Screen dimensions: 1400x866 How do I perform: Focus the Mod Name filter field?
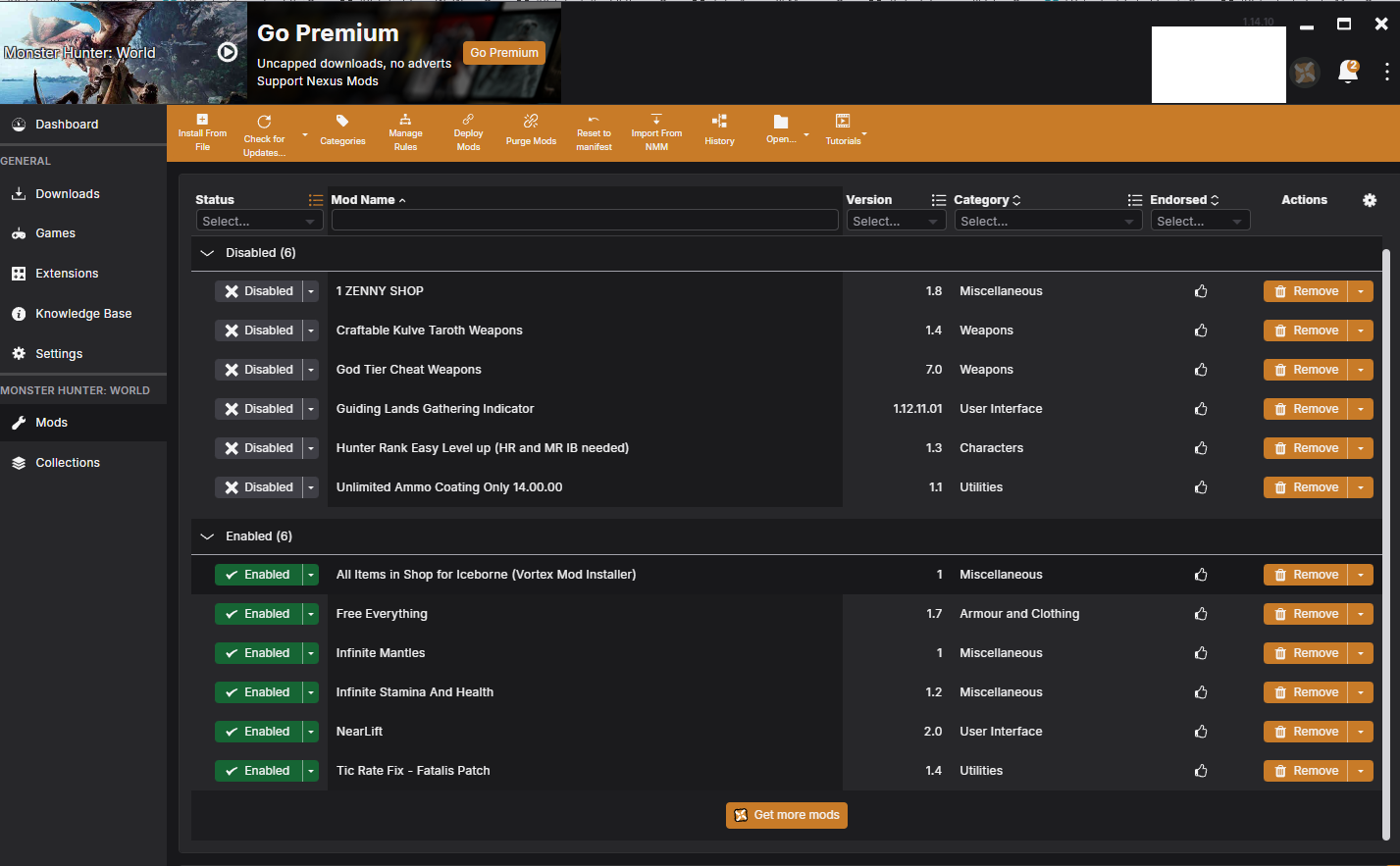[x=585, y=222]
